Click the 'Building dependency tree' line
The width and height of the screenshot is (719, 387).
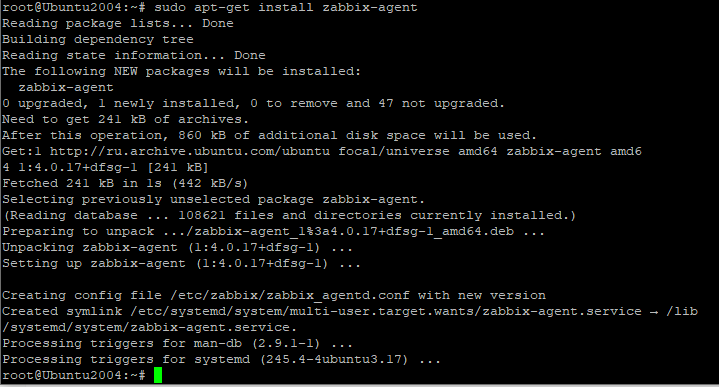click(x=98, y=40)
